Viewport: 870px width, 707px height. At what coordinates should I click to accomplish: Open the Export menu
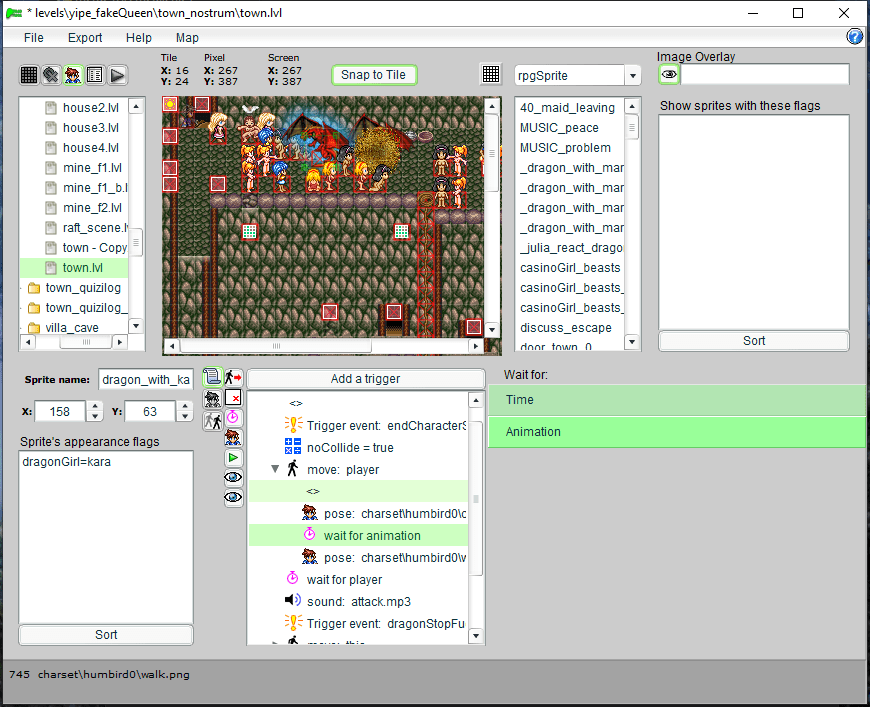click(x=85, y=38)
